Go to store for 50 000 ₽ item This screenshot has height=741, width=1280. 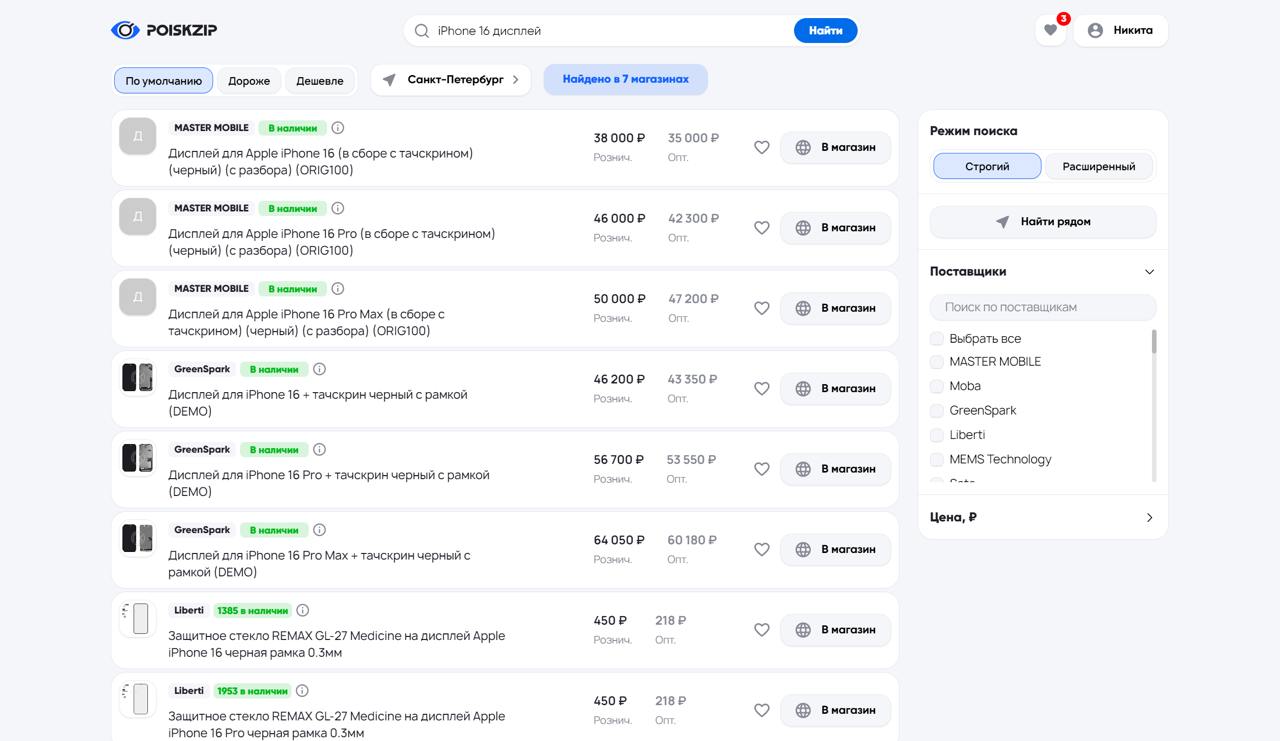click(x=835, y=308)
